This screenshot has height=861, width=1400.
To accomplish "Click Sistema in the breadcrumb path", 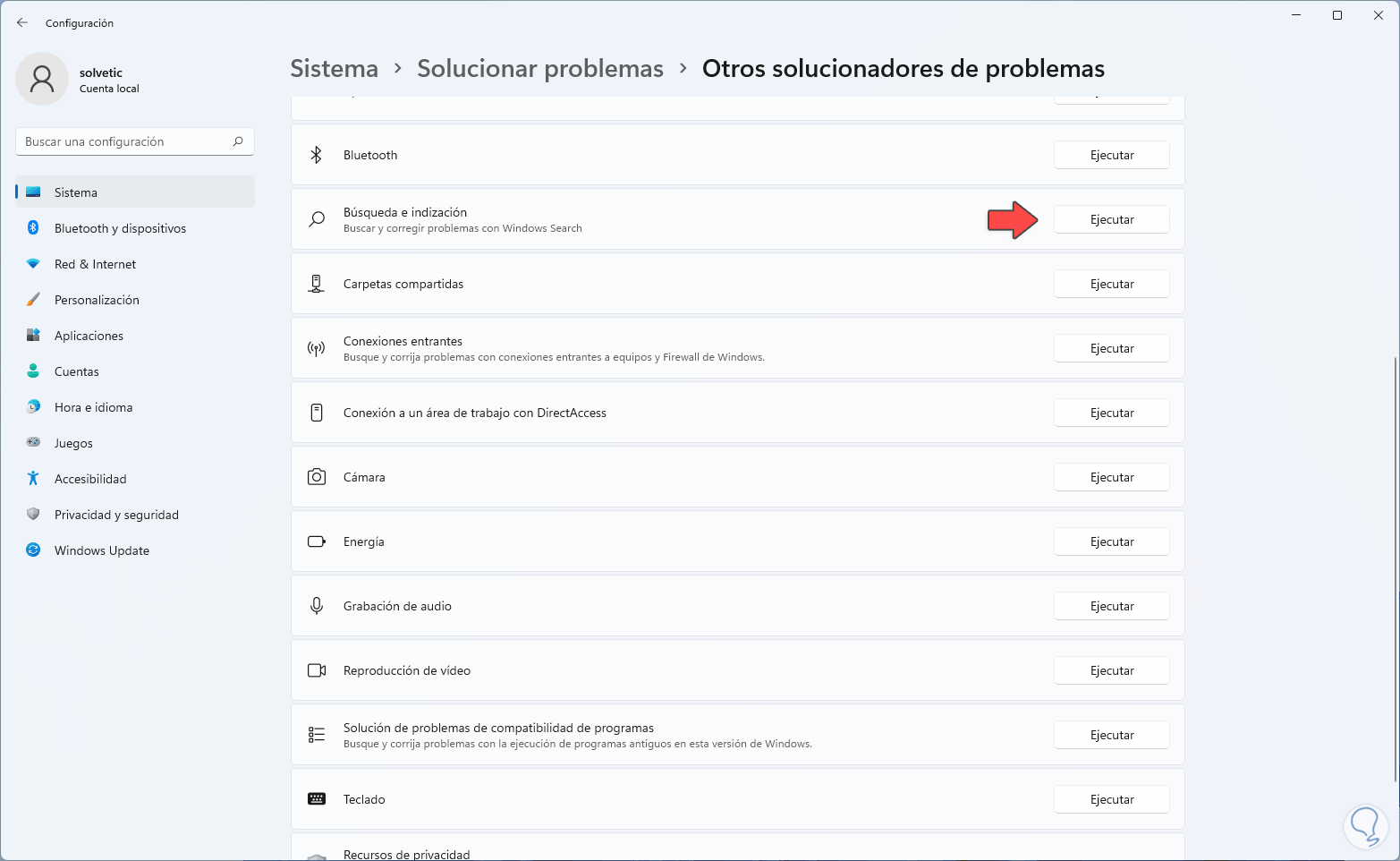I will [335, 69].
